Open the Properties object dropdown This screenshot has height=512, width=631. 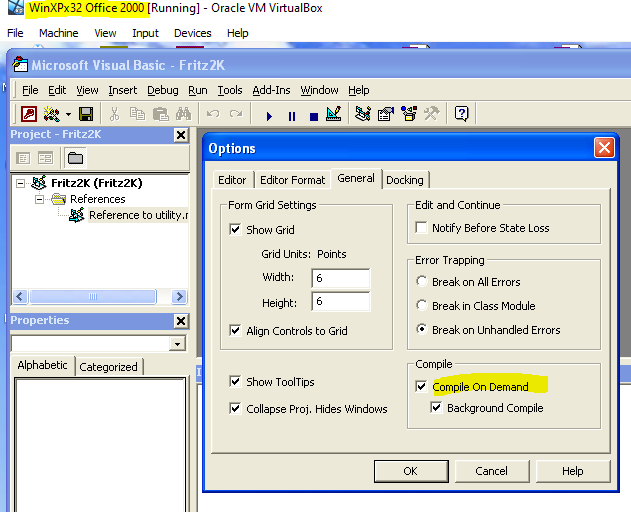(x=177, y=344)
